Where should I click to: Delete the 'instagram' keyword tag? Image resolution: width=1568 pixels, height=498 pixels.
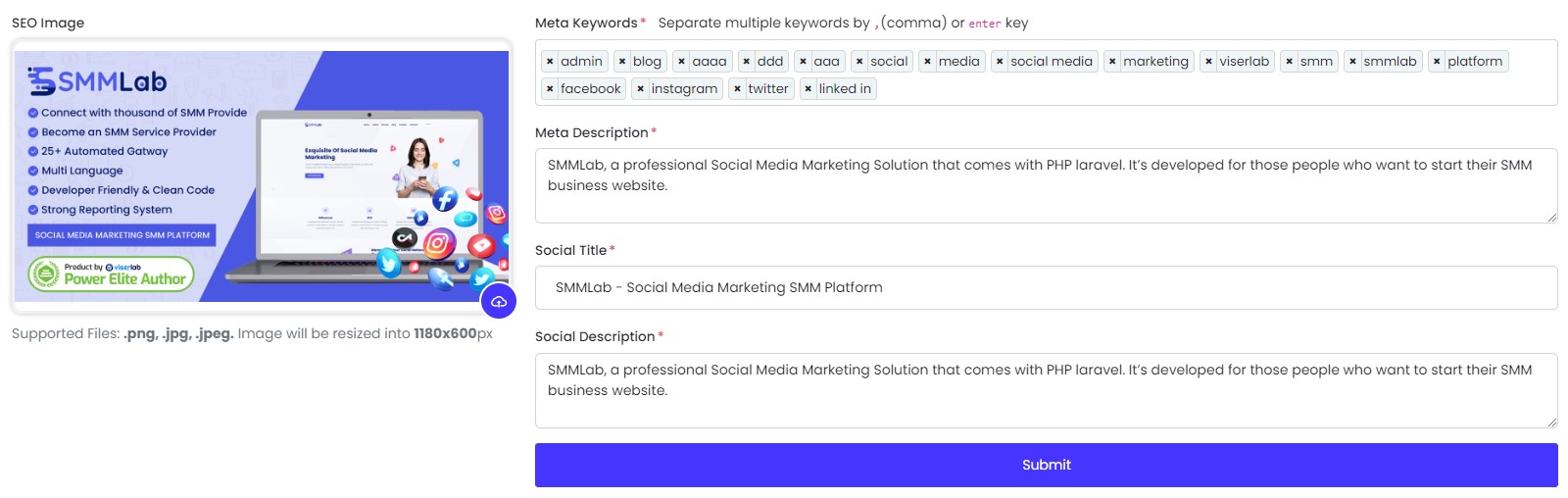pos(641,89)
